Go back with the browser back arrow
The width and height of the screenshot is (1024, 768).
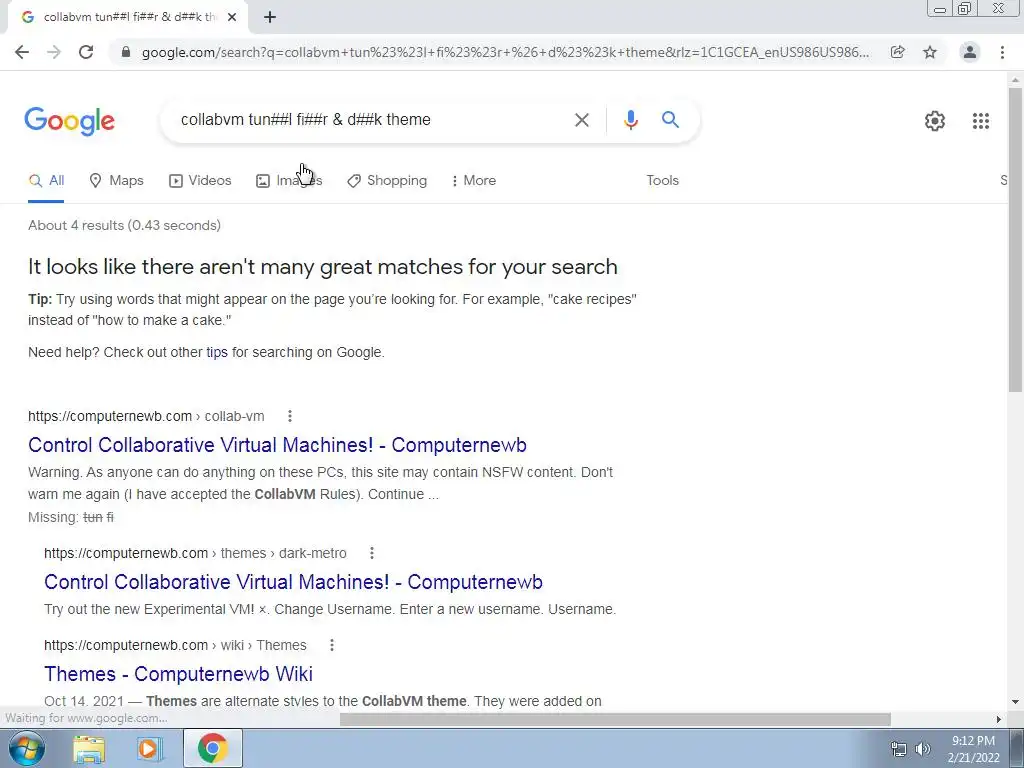pyautogui.click(x=22, y=52)
